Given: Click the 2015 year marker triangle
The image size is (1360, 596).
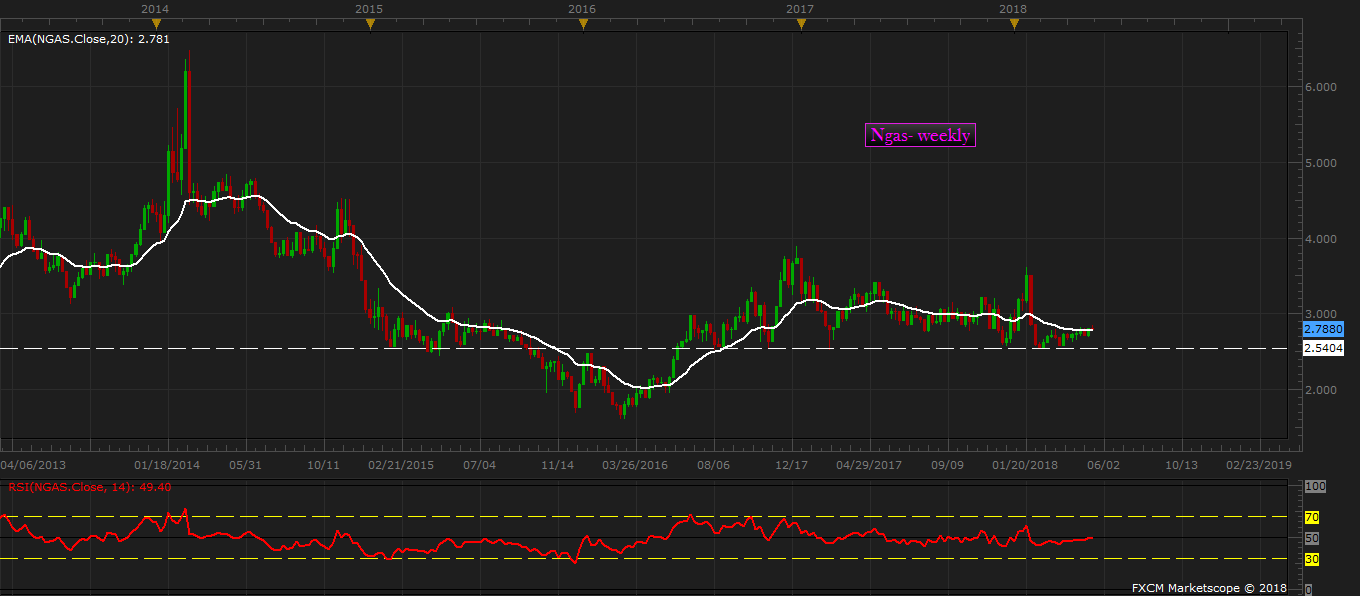Looking at the screenshot, I should coord(369,24).
